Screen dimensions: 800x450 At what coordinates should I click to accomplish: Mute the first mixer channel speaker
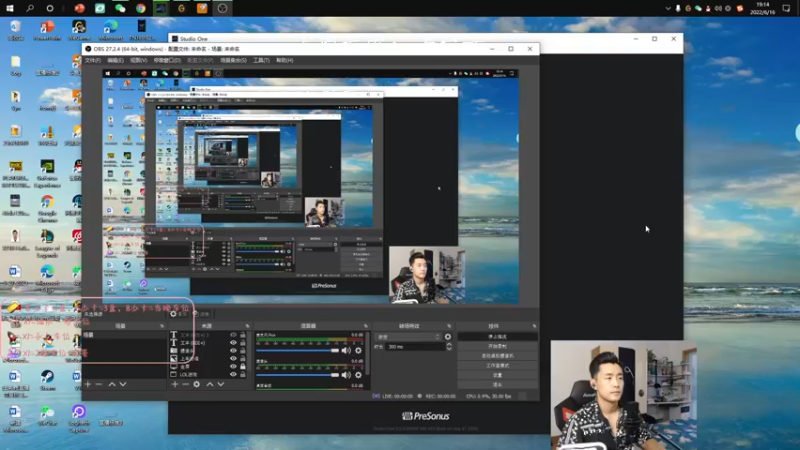pos(346,351)
